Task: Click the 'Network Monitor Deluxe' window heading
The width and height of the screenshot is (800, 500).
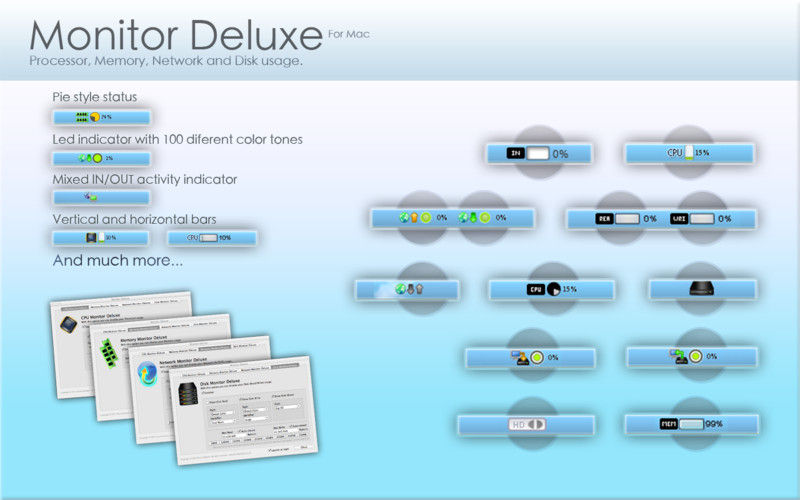Action: tap(182, 360)
